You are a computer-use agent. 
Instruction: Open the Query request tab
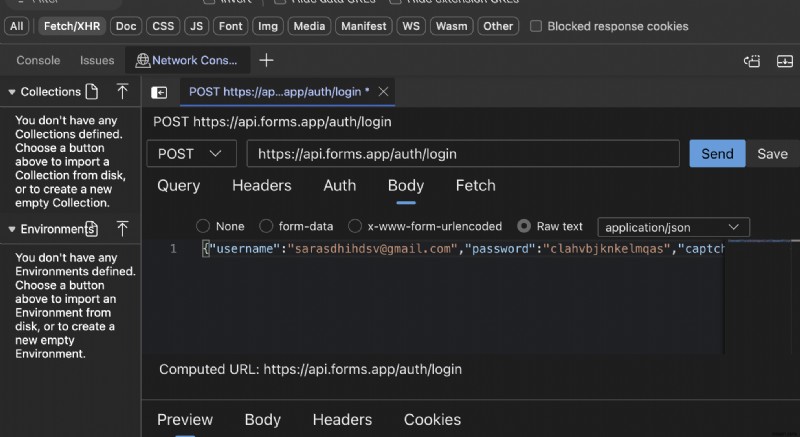[179, 186]
